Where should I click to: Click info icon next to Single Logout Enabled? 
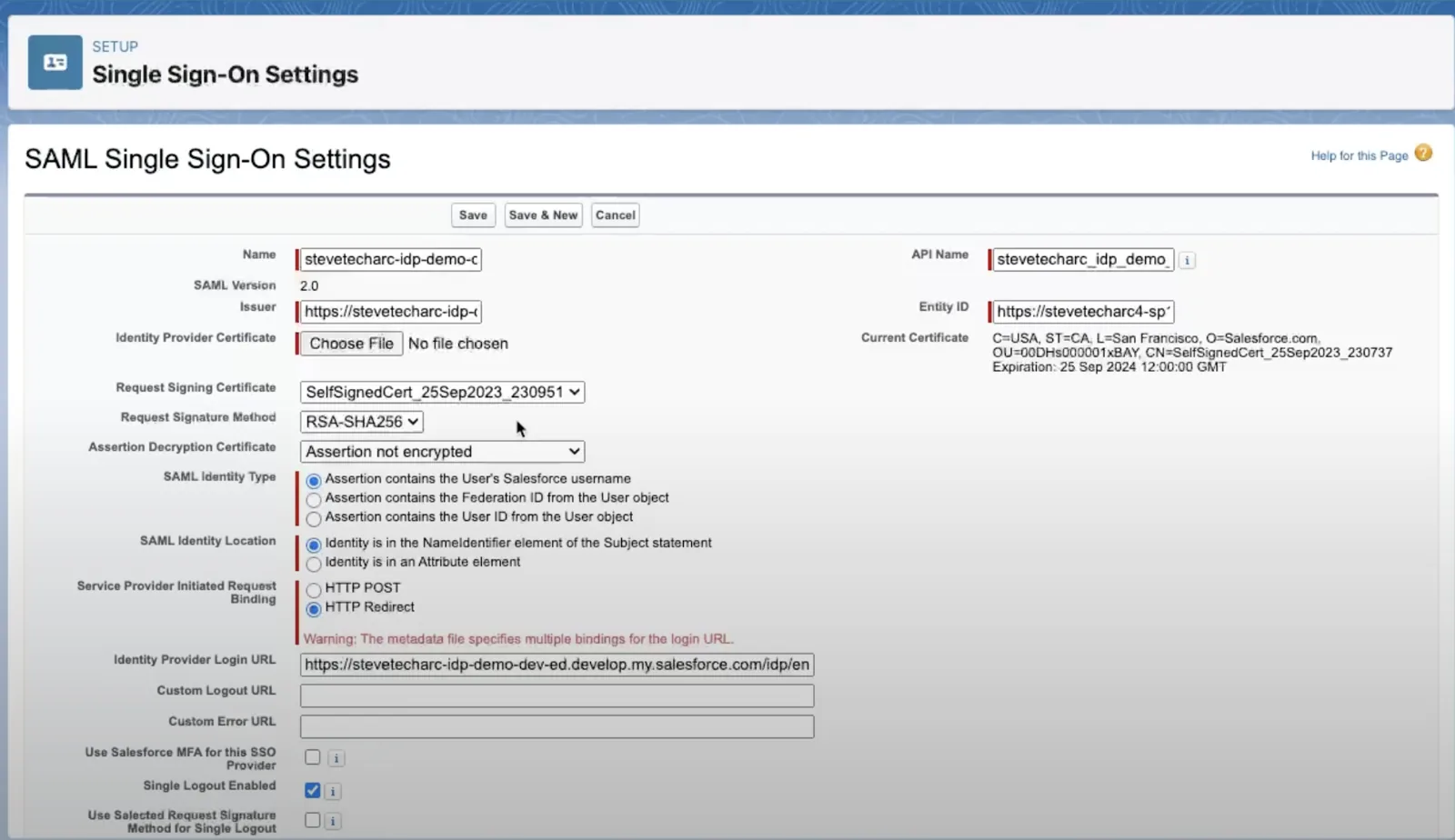point(333,792)
